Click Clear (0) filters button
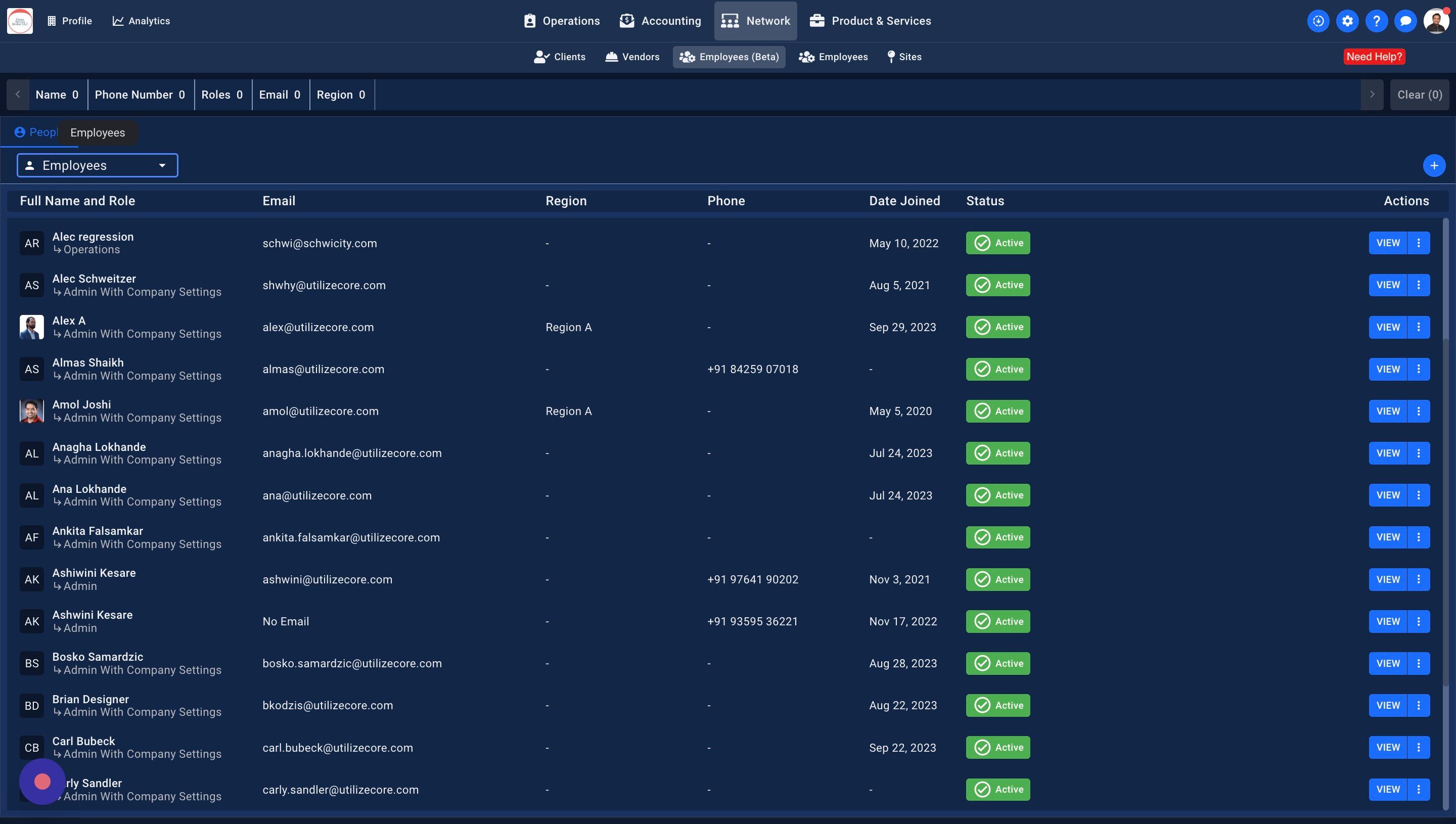The width and height of the screenshot is (1456, 824). pyautogui.click(x=1419, y=95)
